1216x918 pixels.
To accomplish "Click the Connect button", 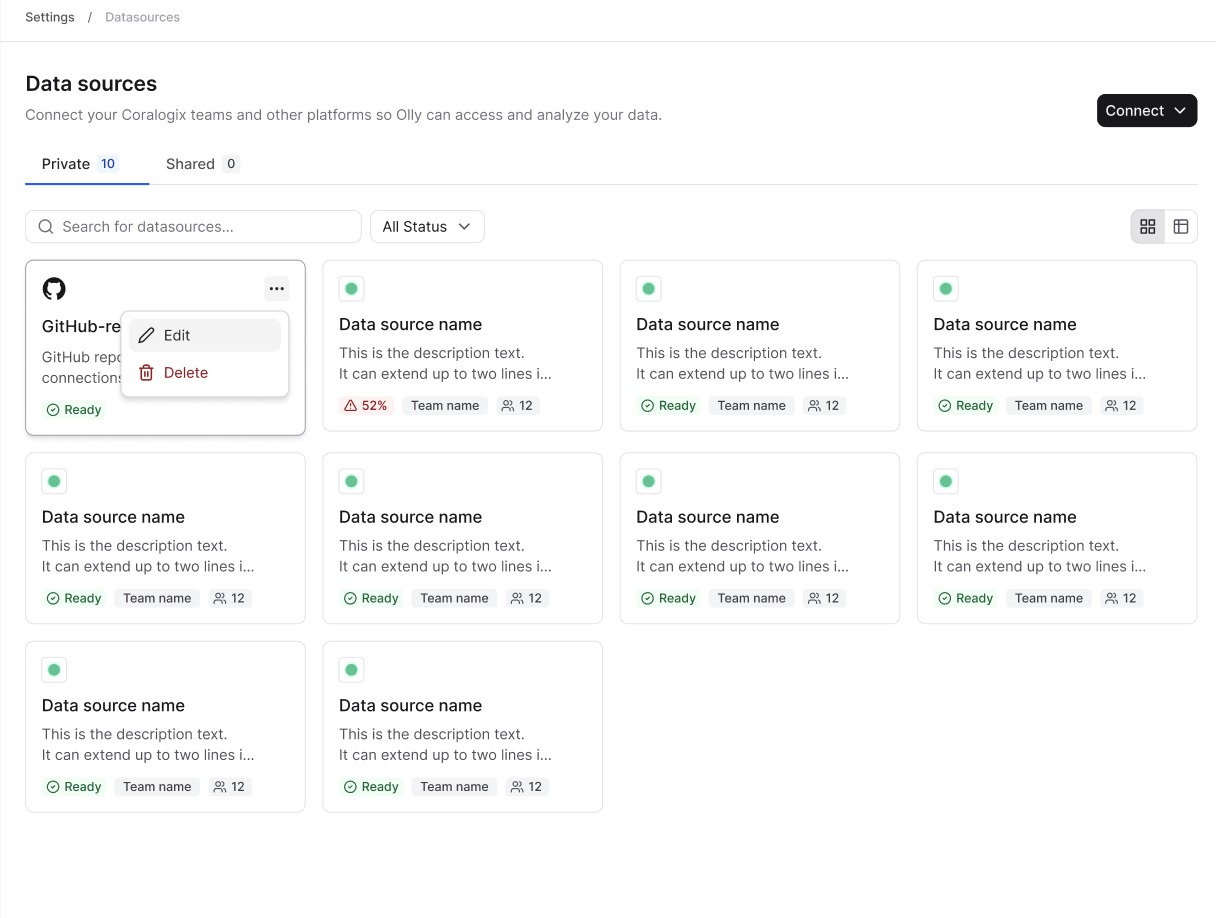I will tap(1135, 111).
